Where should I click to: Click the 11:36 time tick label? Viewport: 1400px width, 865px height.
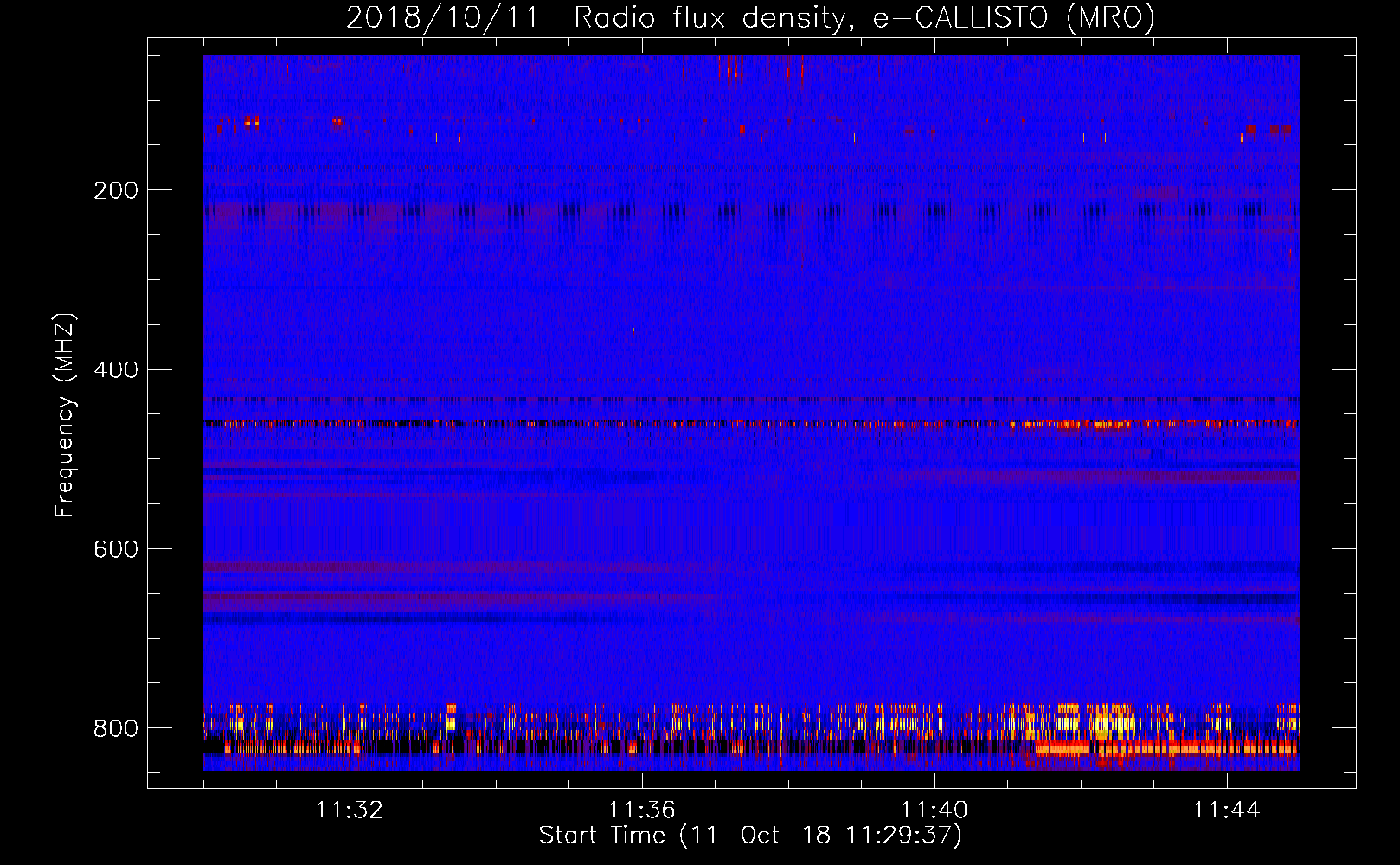point(642,811)
